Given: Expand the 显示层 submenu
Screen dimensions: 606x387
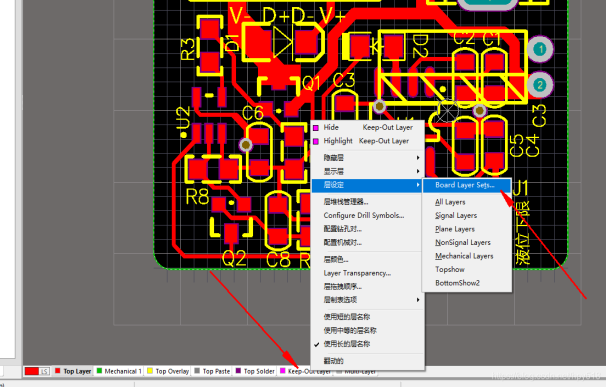Looking at the screenshot, I should pyautogui.click(x=368, y=171).
